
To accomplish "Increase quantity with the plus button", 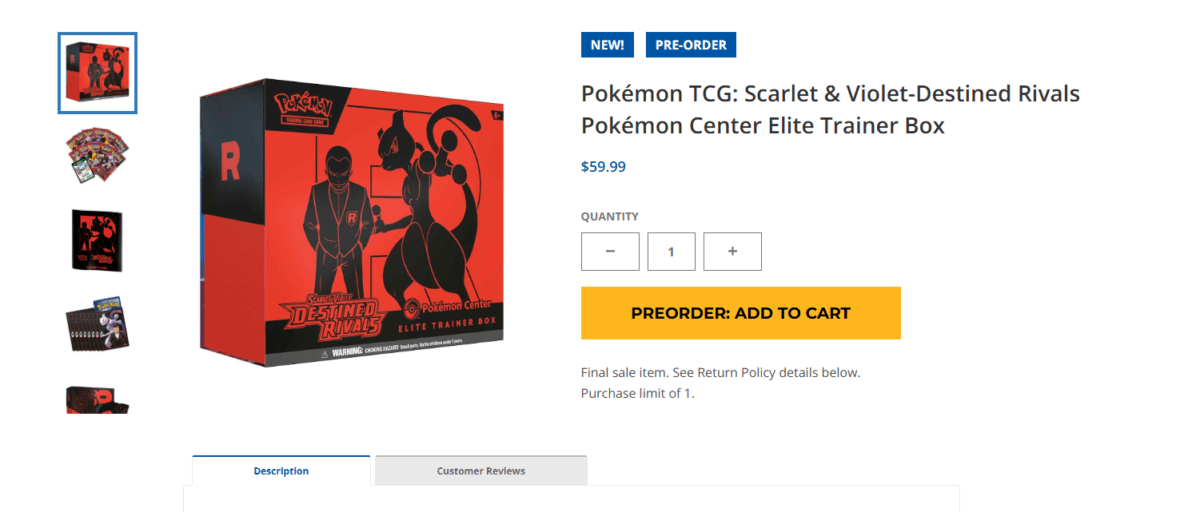I will [x=732, y=252].
